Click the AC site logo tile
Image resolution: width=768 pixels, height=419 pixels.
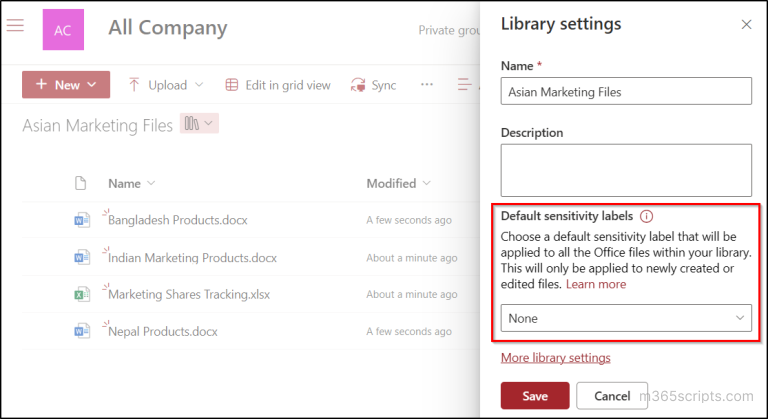[63, 29]
